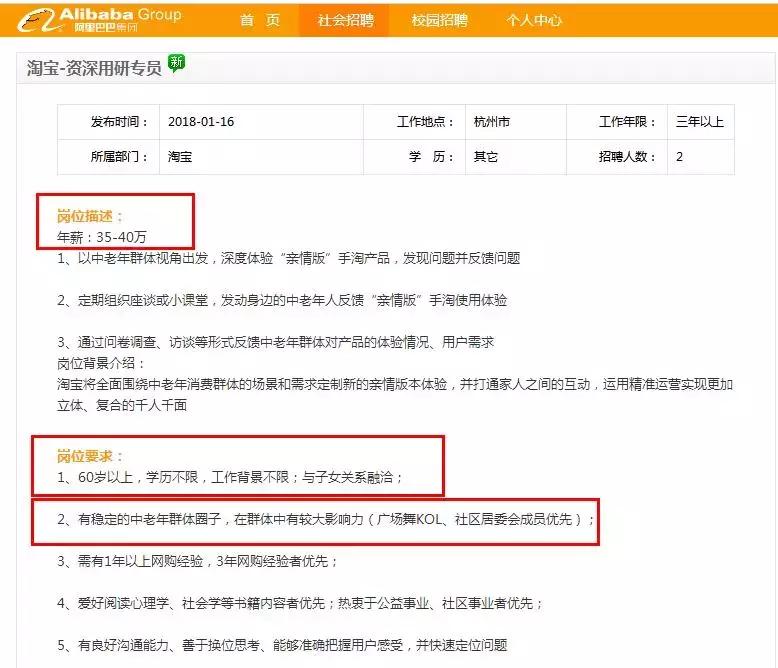The width and height of the screenshot is (778, 668).
Task: Click the 岗位要求 heading
Action: pos(89,456)
